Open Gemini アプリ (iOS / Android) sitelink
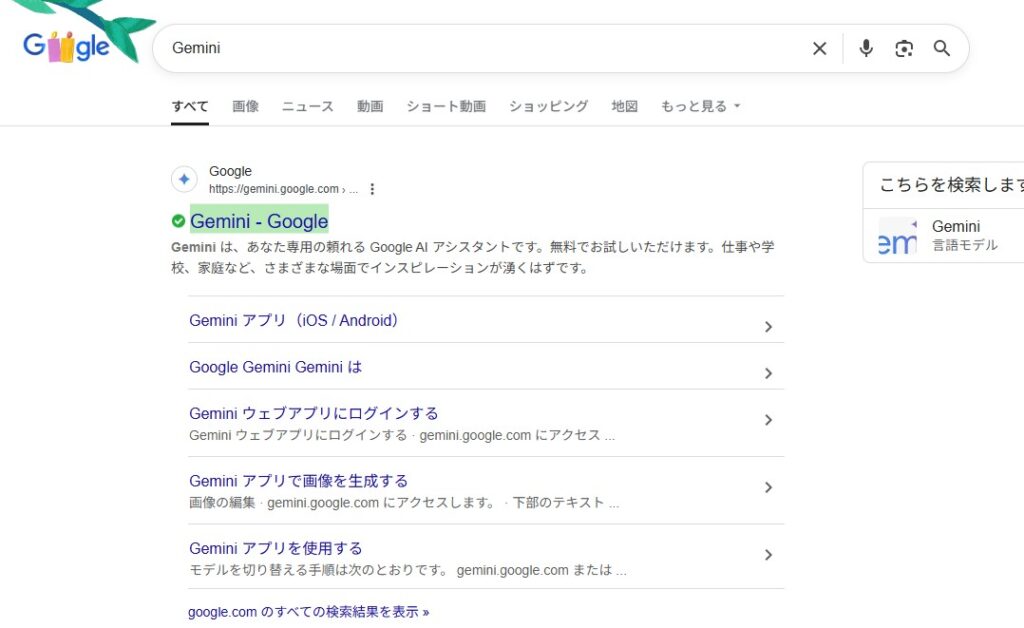Viewport: 1024px width, 628px height. click(x=294, y=321)
